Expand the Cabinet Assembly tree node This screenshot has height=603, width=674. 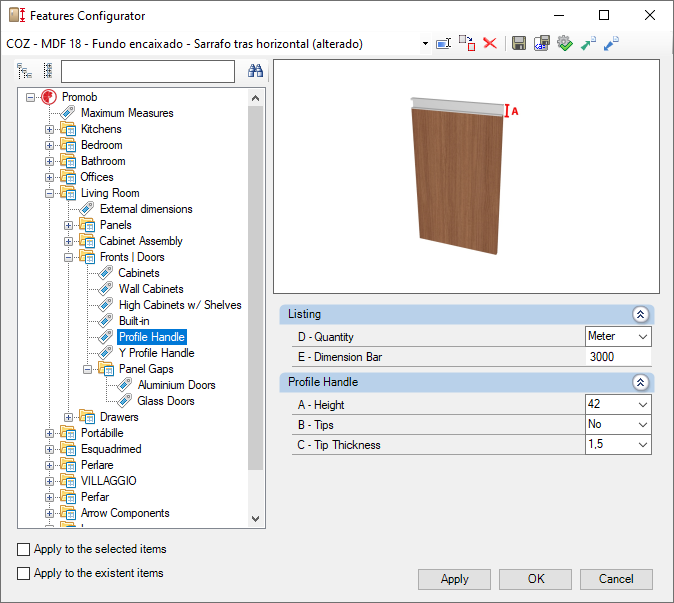(68, 241)
